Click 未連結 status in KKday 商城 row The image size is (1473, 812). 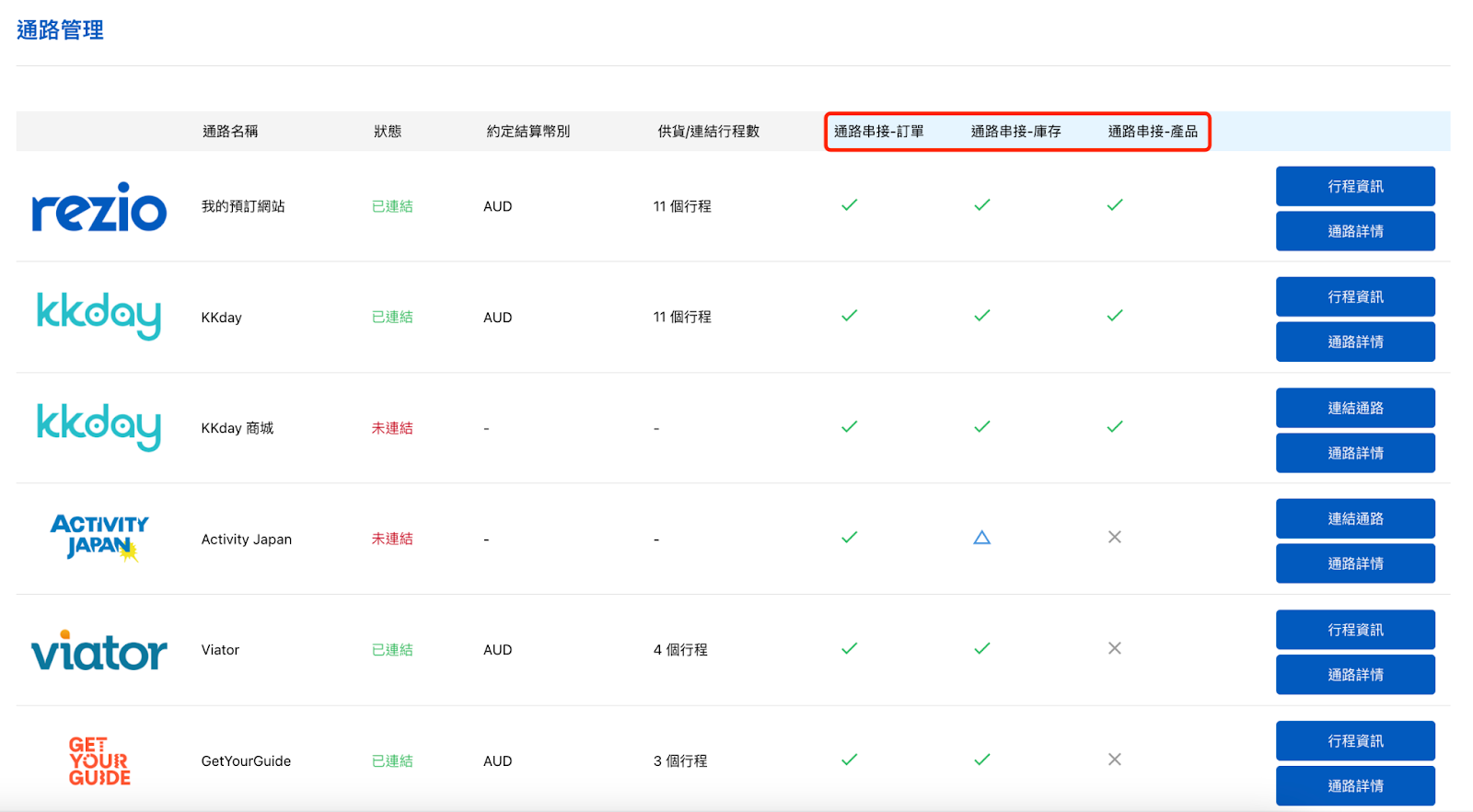coord(392,428)
